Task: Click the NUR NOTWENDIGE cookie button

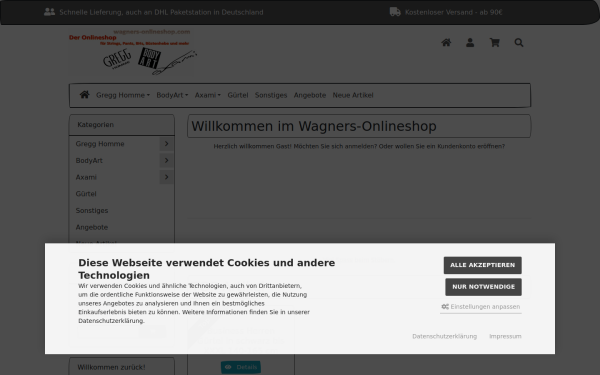Action: click(483, 287)
